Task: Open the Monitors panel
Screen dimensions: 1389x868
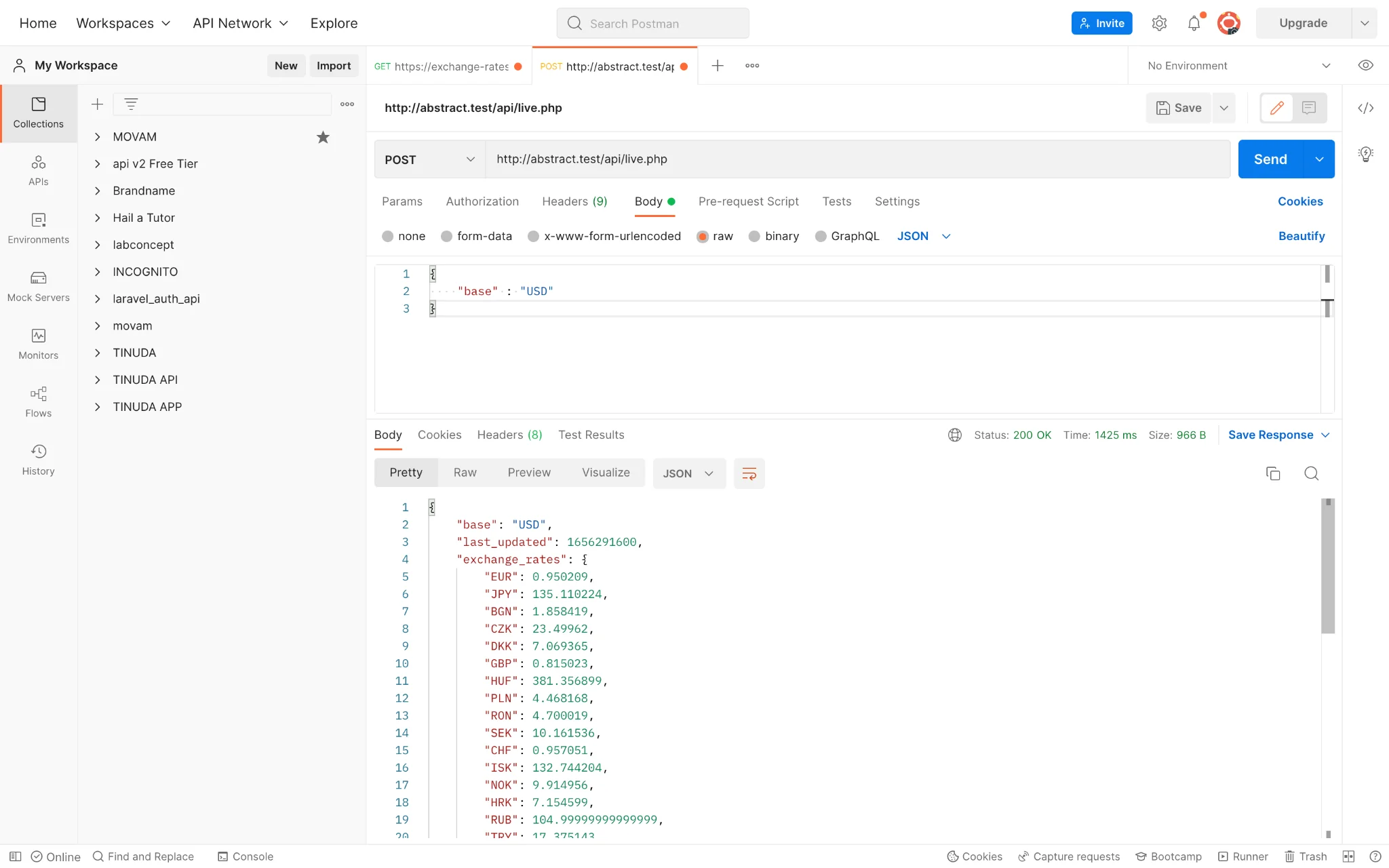Action: click(37, 344)
